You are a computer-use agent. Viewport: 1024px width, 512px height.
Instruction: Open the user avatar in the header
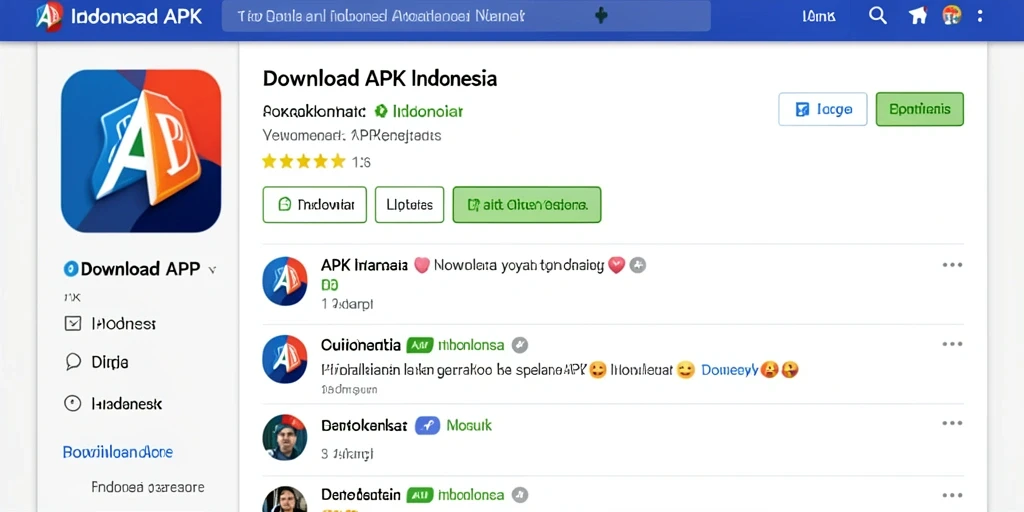point(952,15)
